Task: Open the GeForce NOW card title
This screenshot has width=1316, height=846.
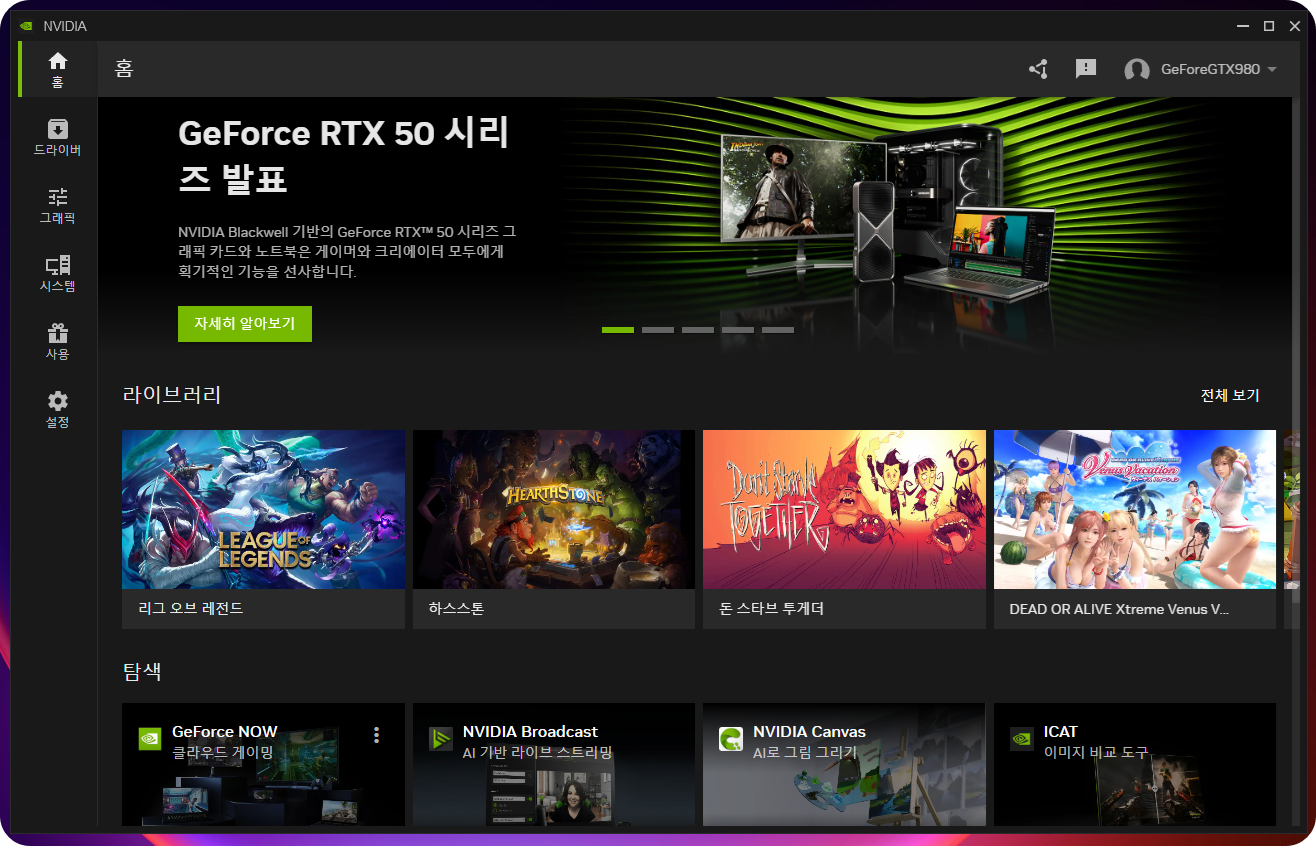Action: (x=225, y=731)
